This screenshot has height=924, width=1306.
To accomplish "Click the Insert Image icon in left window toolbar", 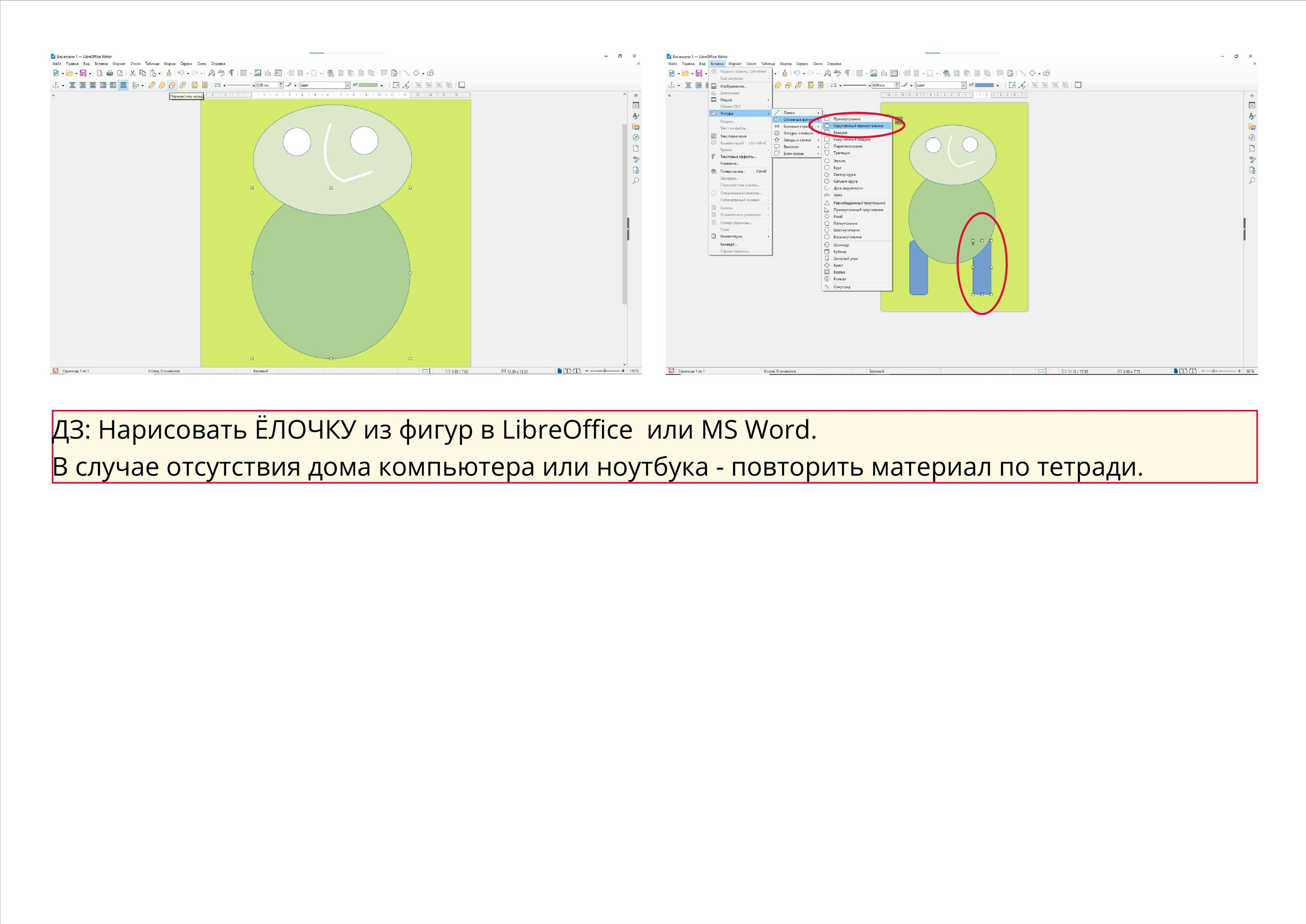I will pos(258,73).
